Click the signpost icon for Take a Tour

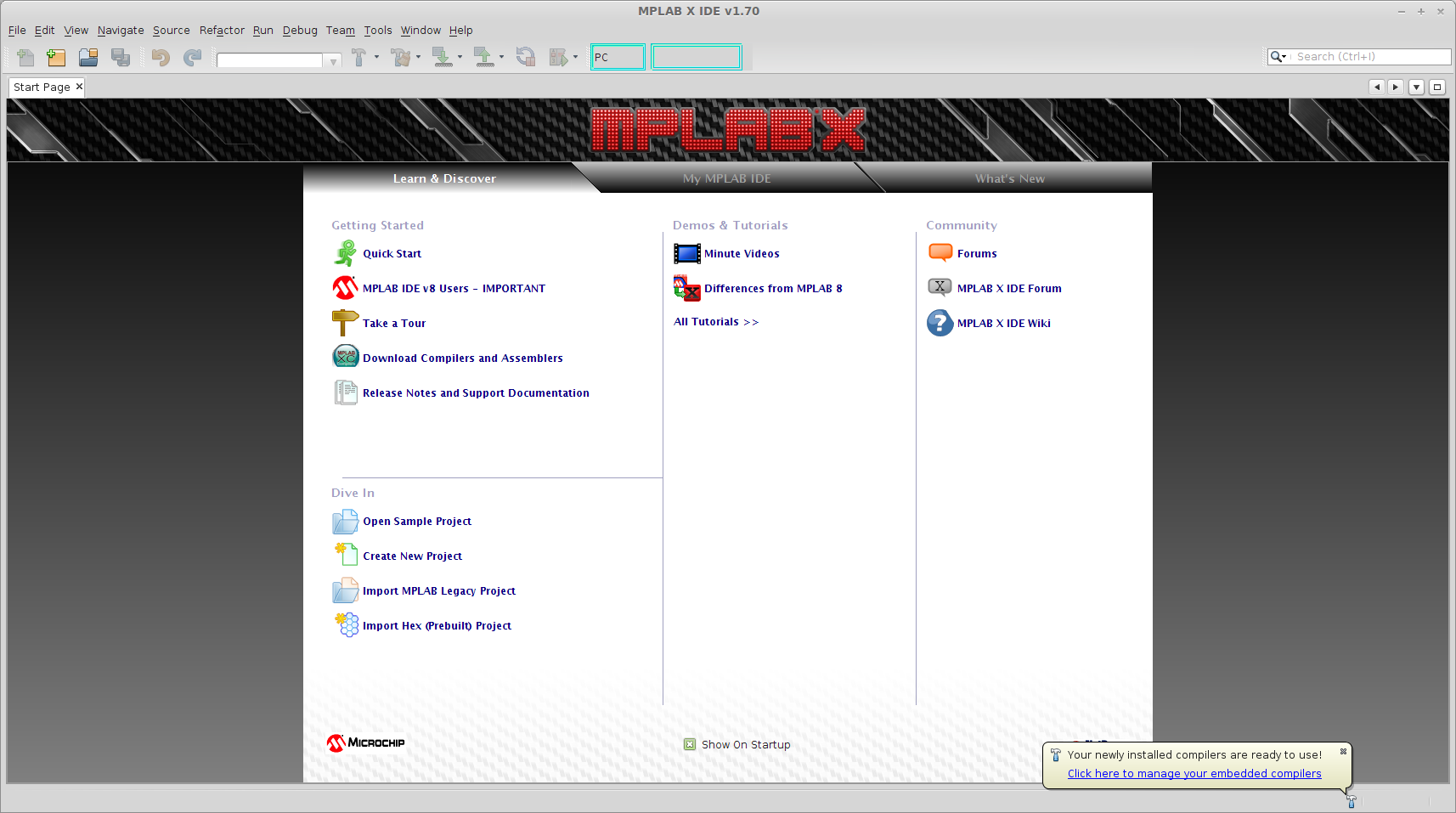tap(345, 323)
